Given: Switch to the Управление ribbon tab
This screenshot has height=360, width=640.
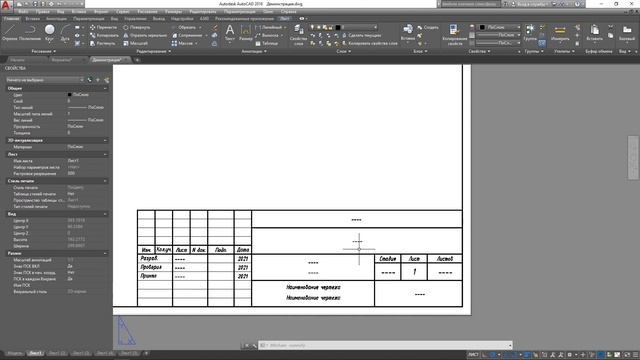Looking at the screenshot, I should coord(135,19).
